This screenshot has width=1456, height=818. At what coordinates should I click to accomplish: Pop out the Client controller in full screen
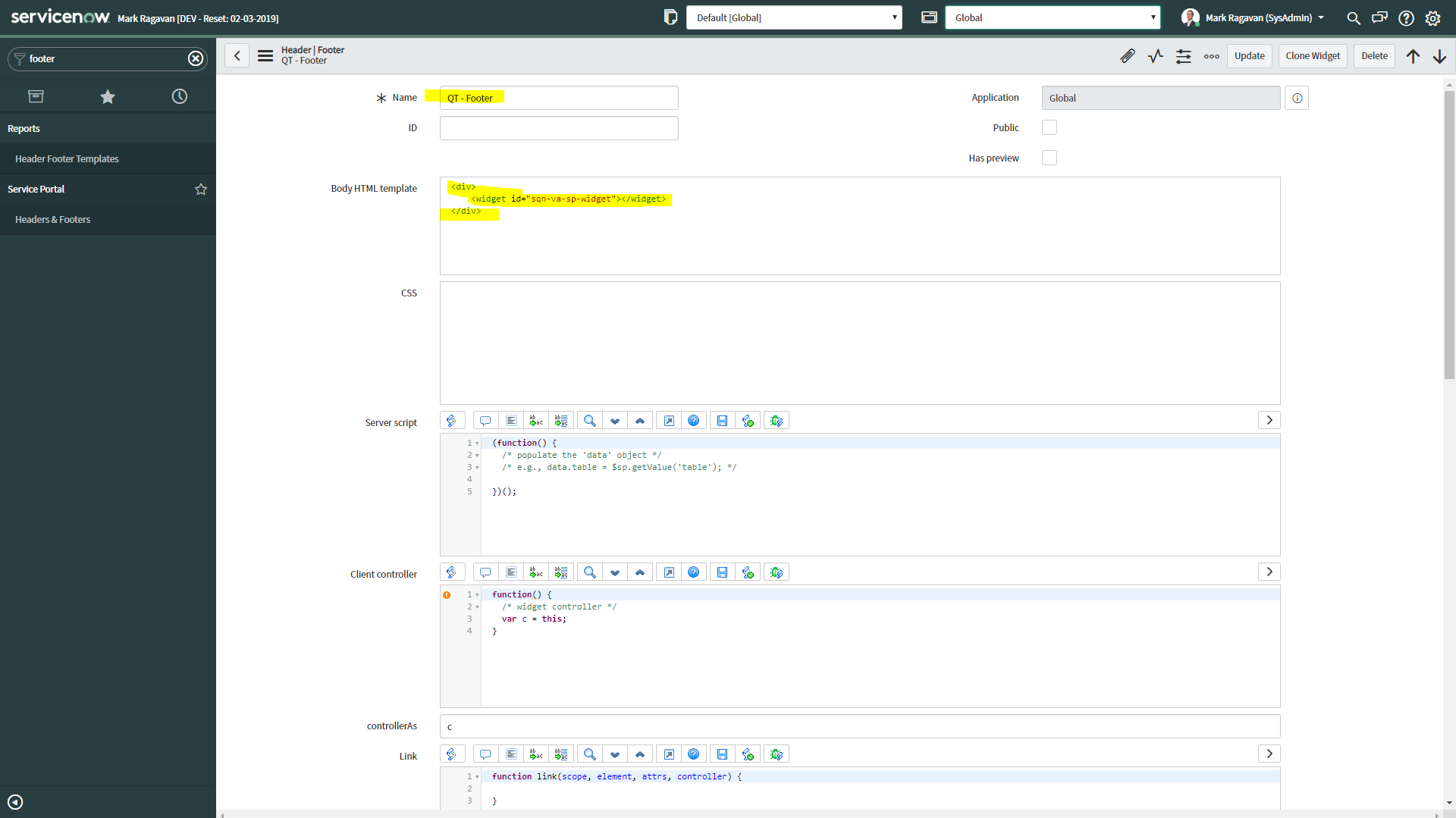click(x=669, y=572)
